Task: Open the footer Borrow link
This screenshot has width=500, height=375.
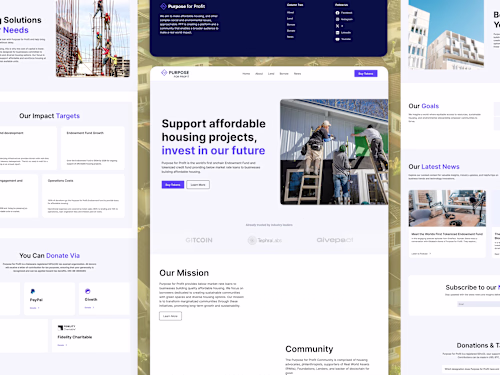Action: coord(291,25)
